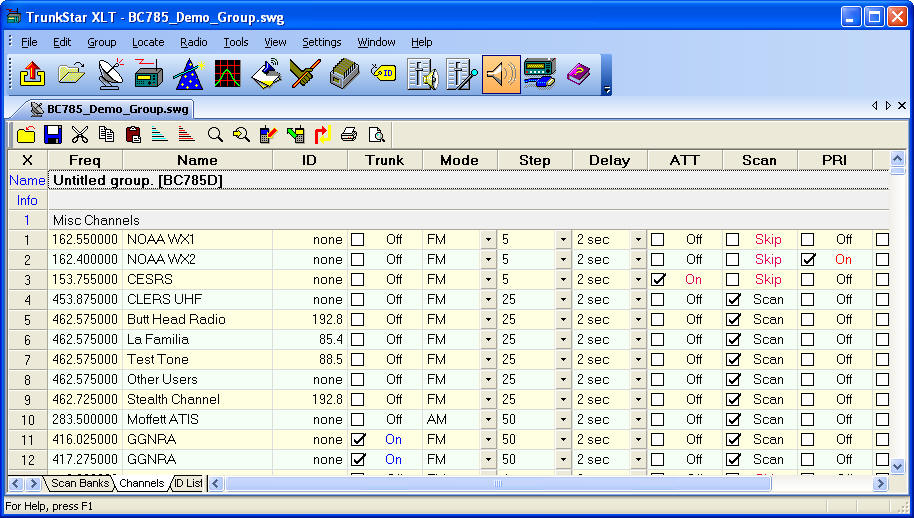Click the paper with speaker signal icon
914x518 pixels.
pyautogui.click(x=266, y=74)
